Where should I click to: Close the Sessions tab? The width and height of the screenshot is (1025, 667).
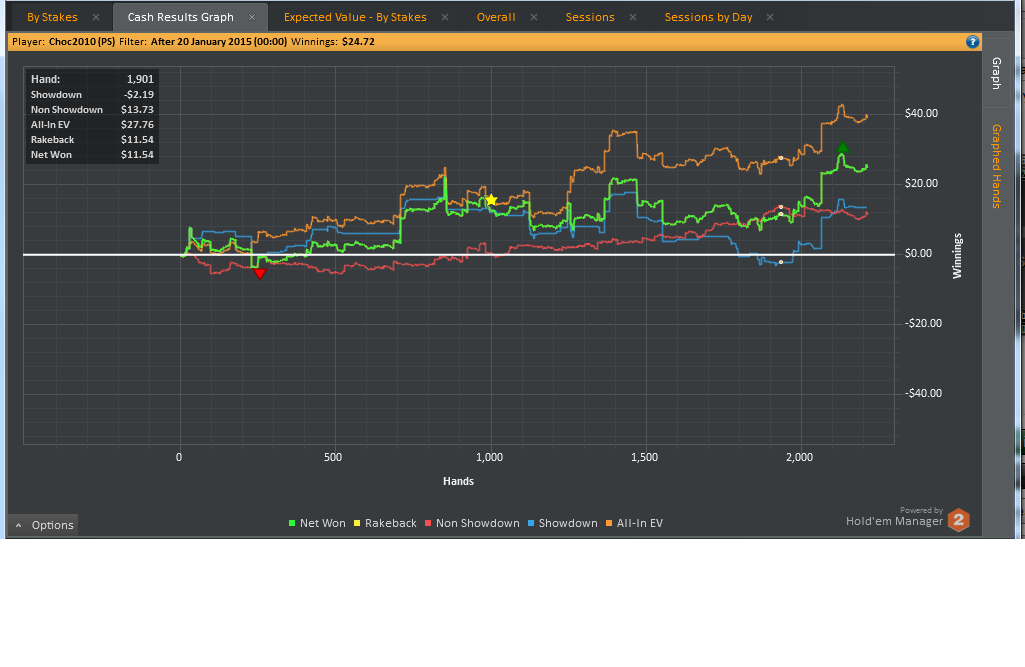[633, 17]
